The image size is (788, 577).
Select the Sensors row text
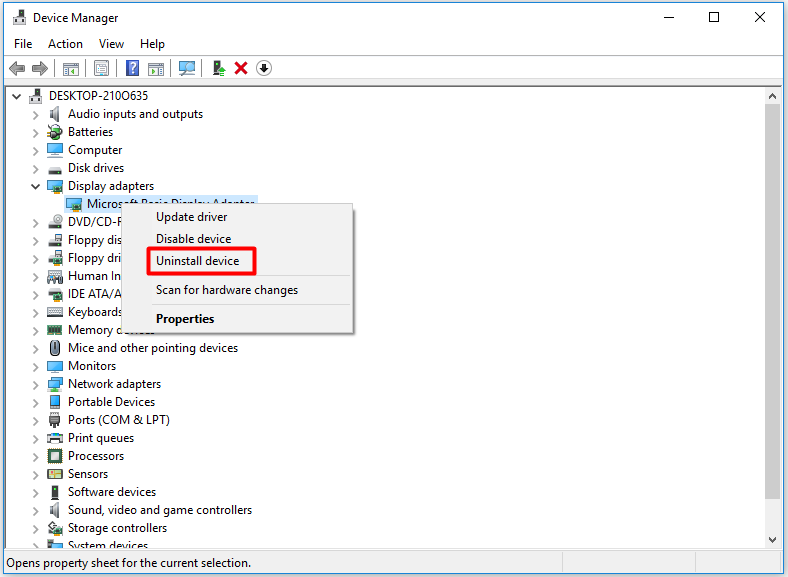pyautogui.click(x=88, y=474)
